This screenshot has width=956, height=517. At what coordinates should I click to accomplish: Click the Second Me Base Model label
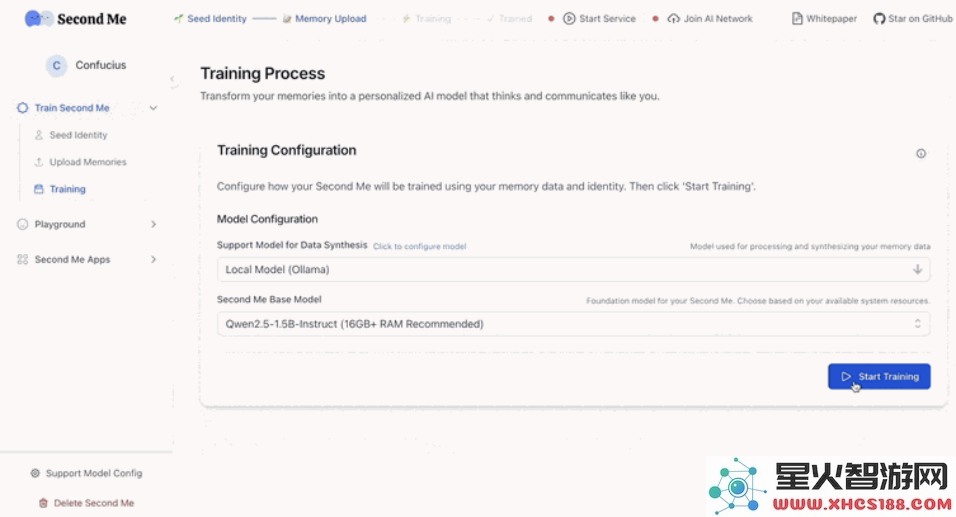[x=269, y=299]
